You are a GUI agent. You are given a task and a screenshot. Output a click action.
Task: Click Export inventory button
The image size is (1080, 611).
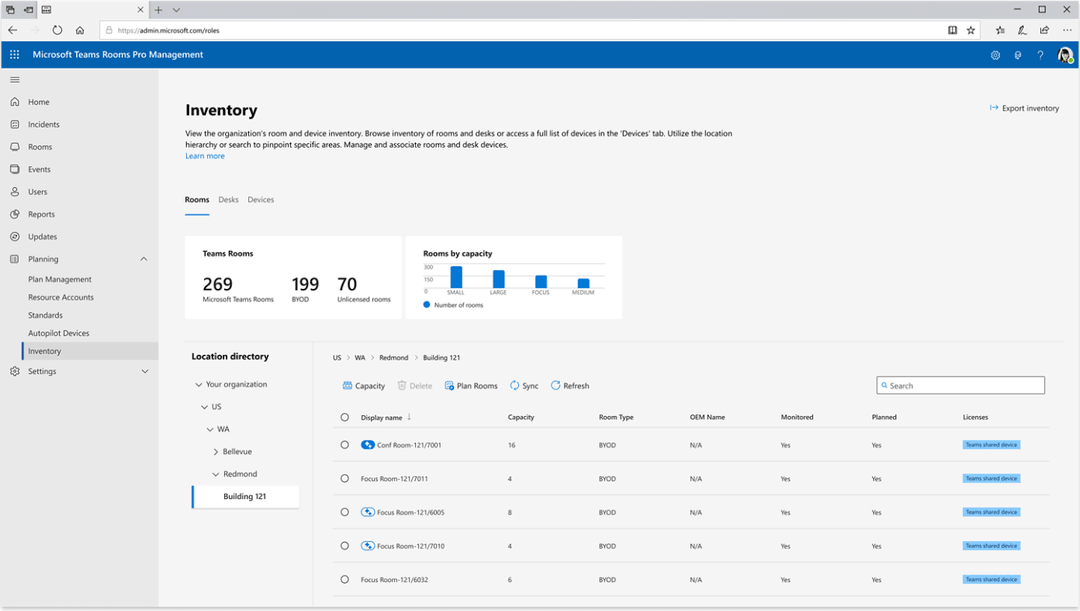click(1024, 108)
